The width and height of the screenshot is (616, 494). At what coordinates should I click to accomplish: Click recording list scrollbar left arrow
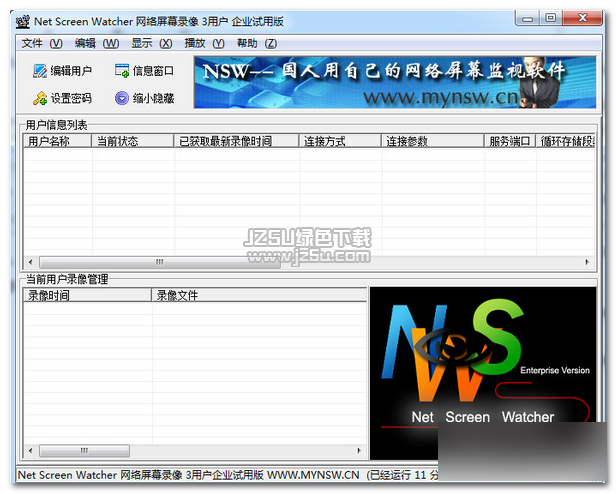[x=31, y=450]
